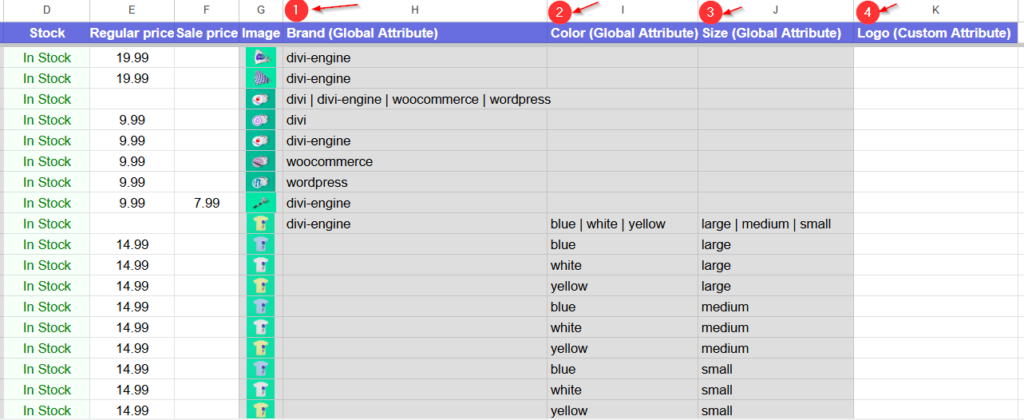
Task: Select the brand cell containing only 'divi'
Action: [x=415, y=120]
